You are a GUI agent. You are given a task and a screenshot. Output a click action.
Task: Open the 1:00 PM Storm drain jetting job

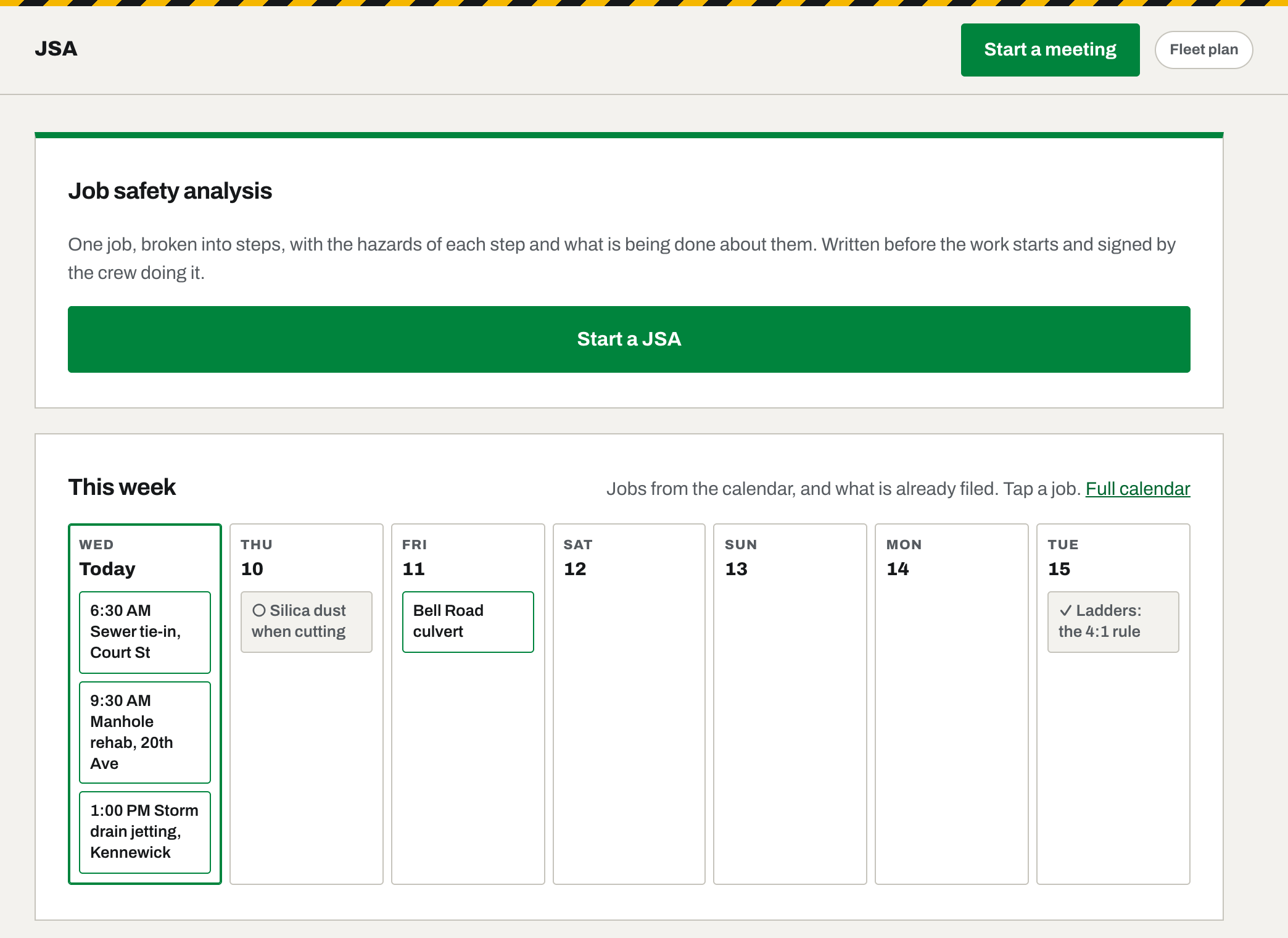point(145,832)
